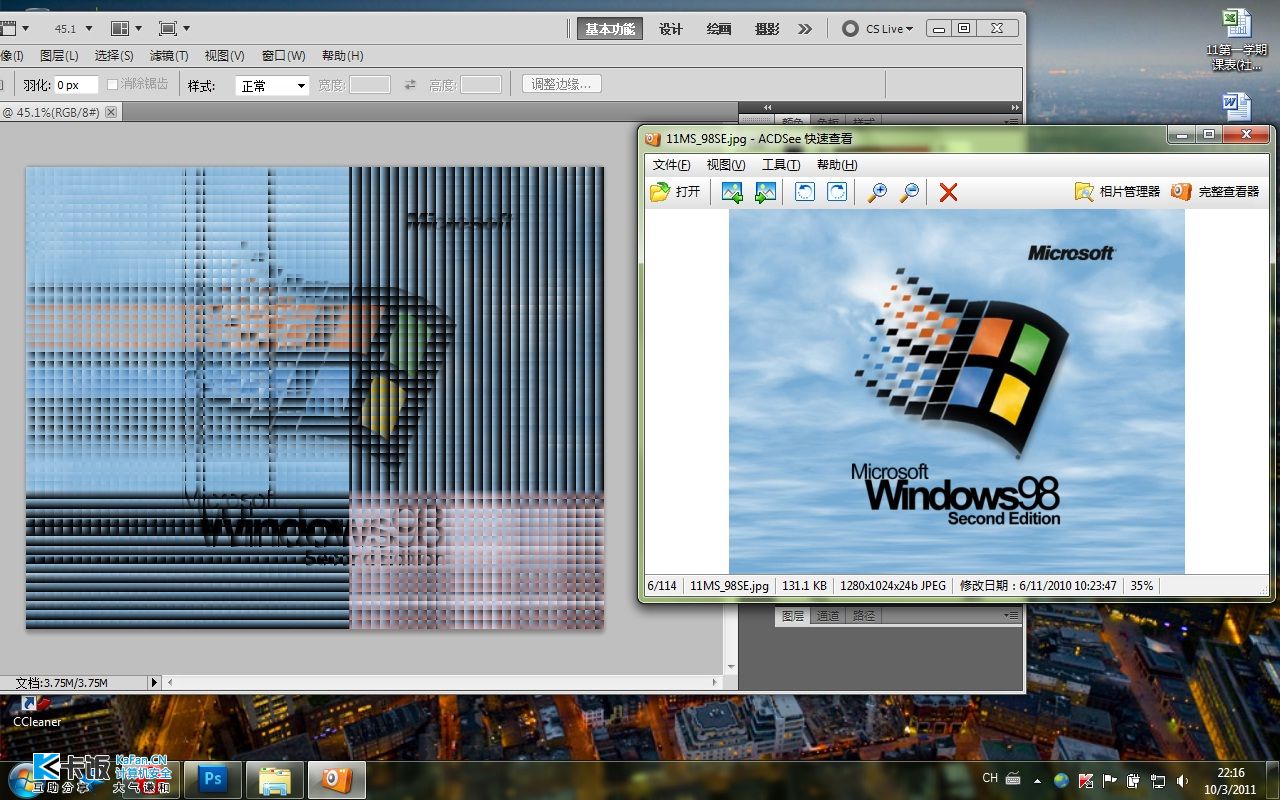Show hidden tray icons arrow
This screenshot has height=800, width=1280.
click(x=1037, y=780)
